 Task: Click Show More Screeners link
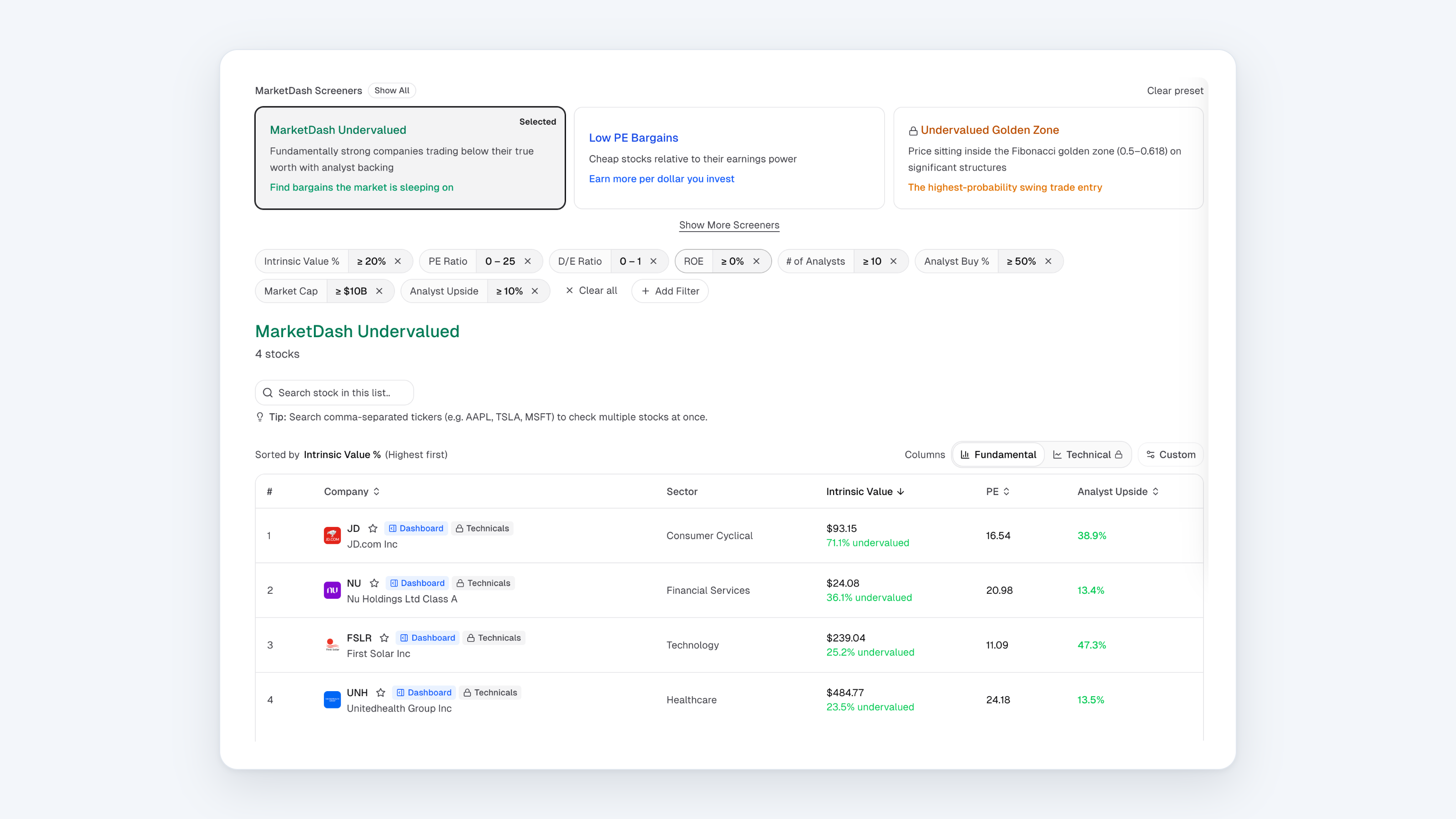(729, 225)
